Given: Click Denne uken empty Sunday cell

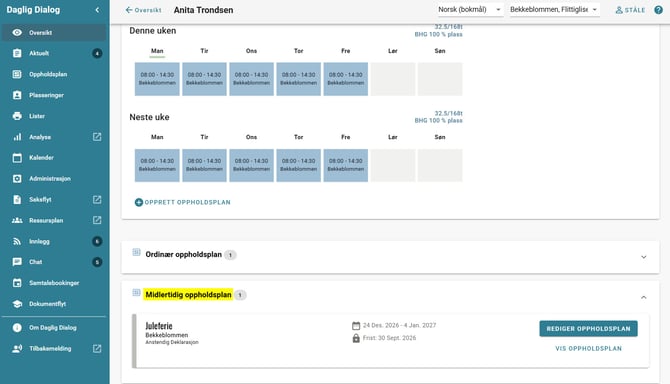Looking at the screenshot, I should (x=440, y=79).
